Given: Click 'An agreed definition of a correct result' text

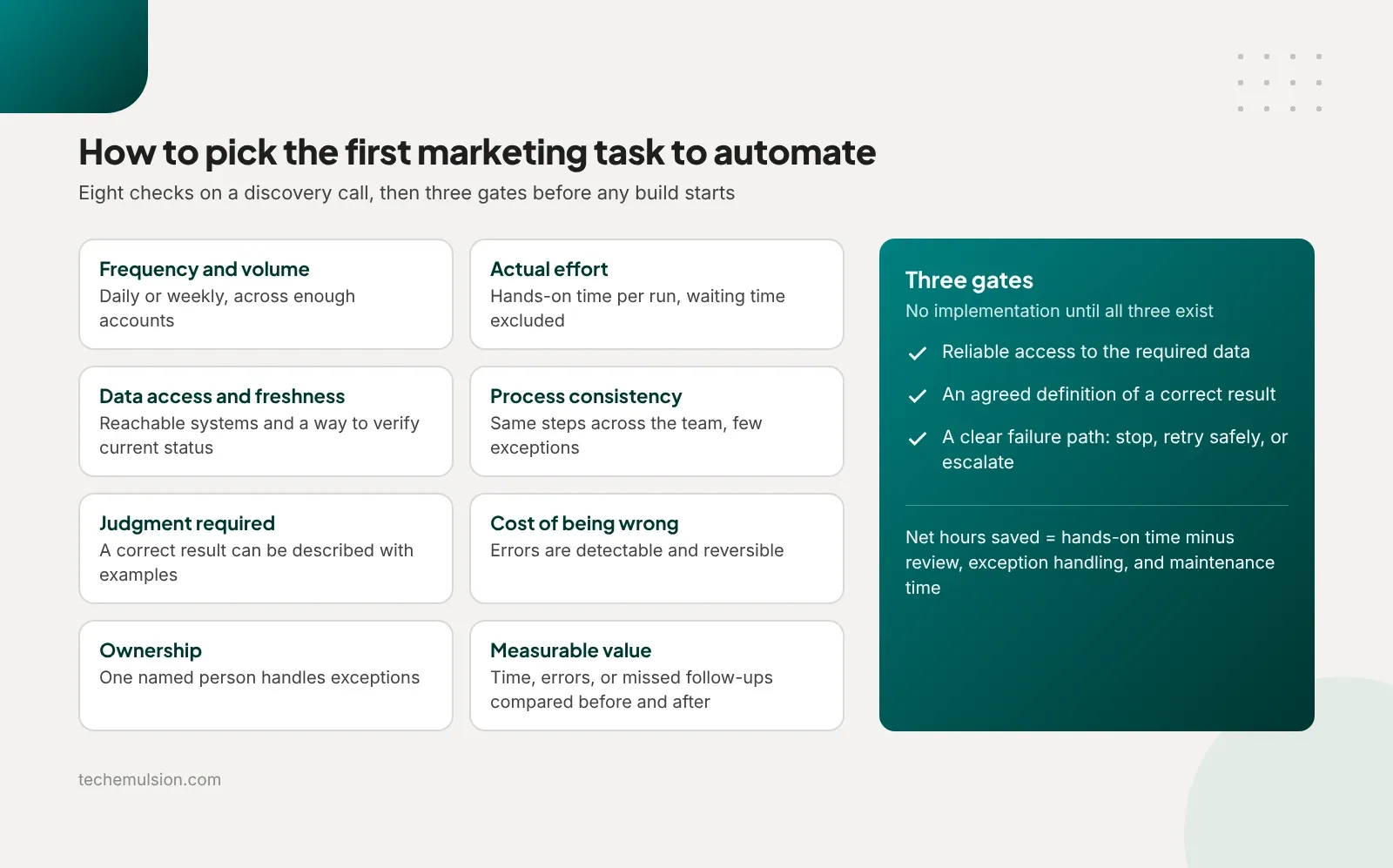Looking at the screenshot, I should tap(1108, 394).
